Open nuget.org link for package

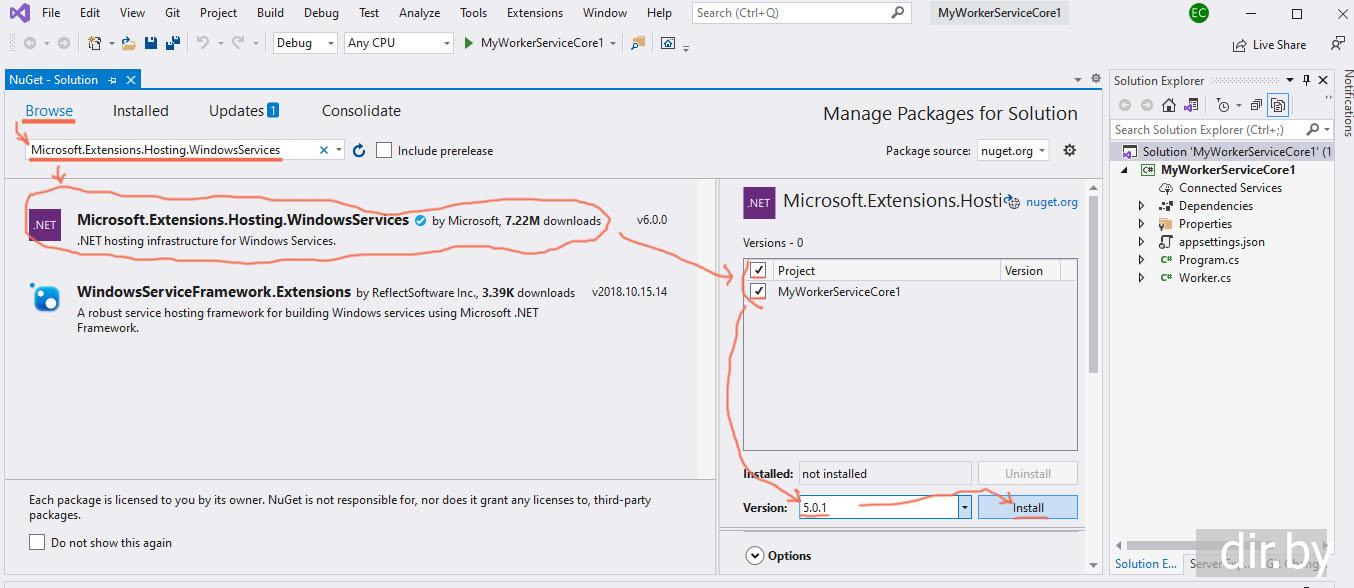point(1051,202)
